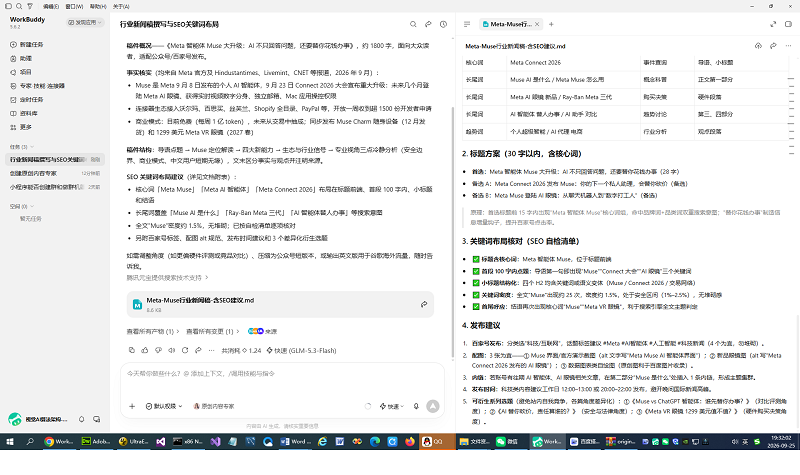The image size is (800, 475).
Task: Toggle the 关键词密度 checklist checkbox
Action: point(476,295)
